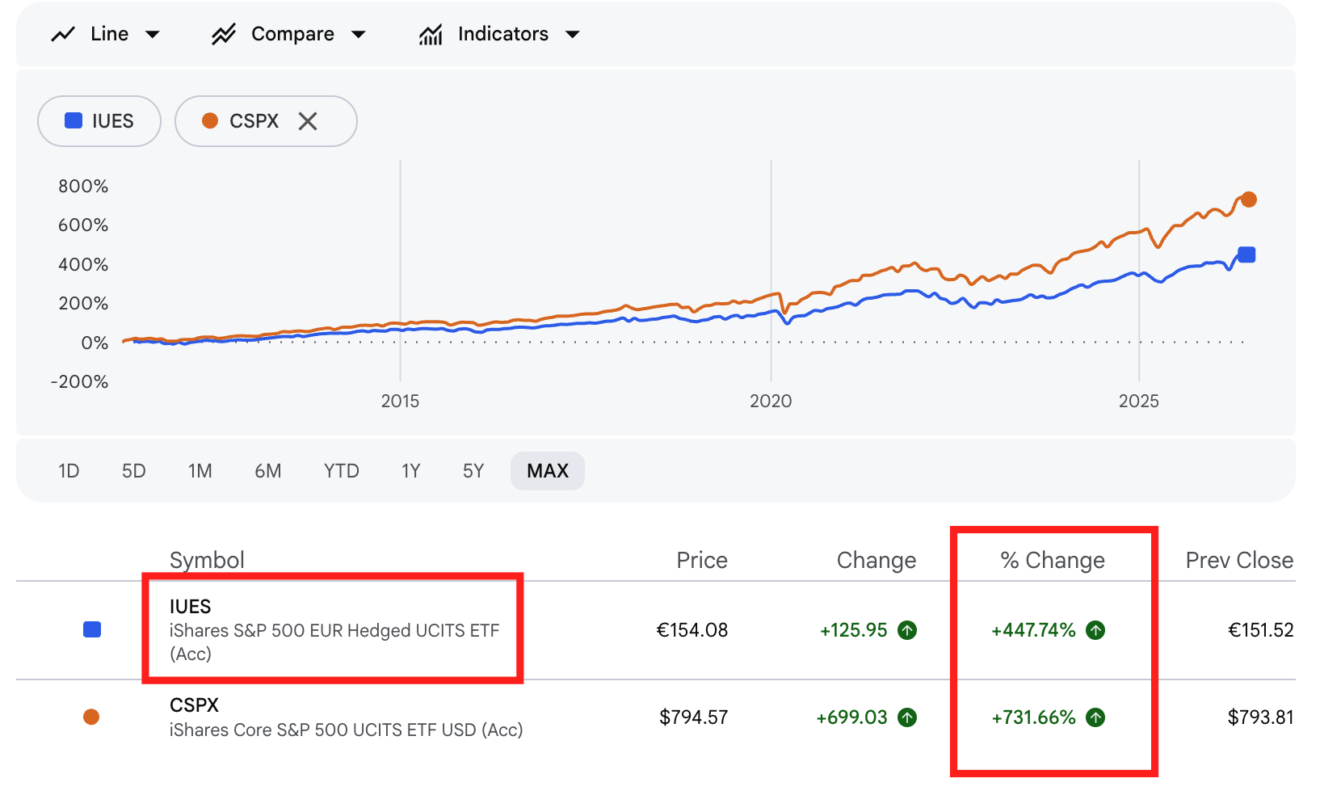Click the blue IUES color square in table
This screenshot has height=795, width=1320.
[92, 630]
